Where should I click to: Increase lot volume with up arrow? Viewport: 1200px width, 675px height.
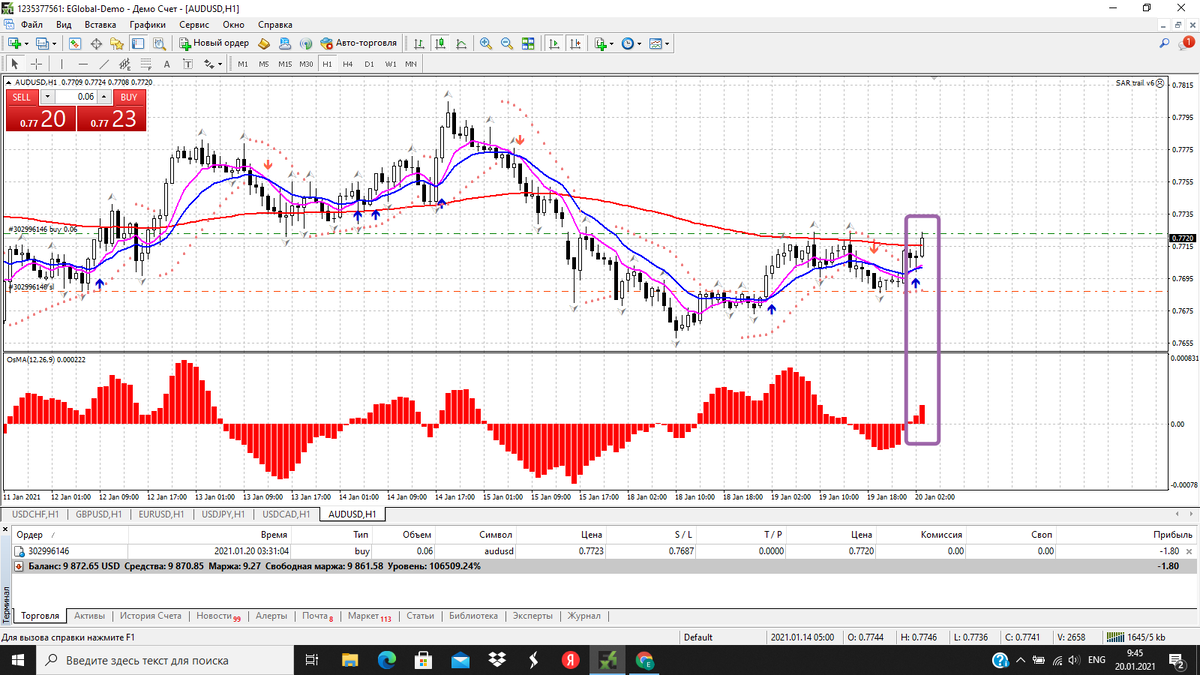[x=104, y=97]
